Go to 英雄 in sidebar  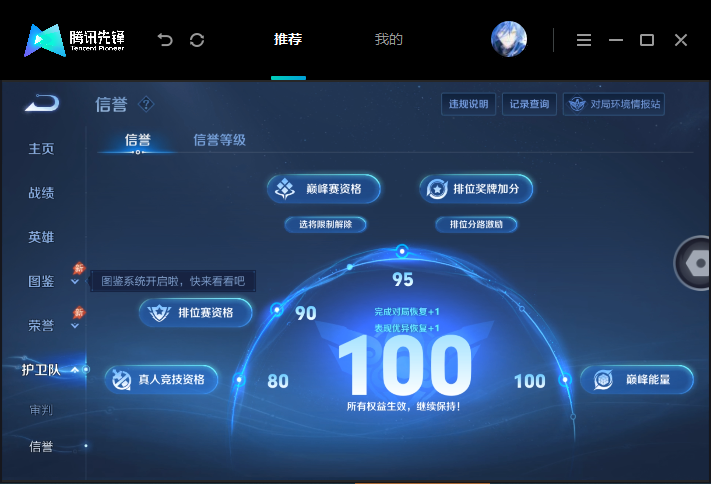coord(41,237)
